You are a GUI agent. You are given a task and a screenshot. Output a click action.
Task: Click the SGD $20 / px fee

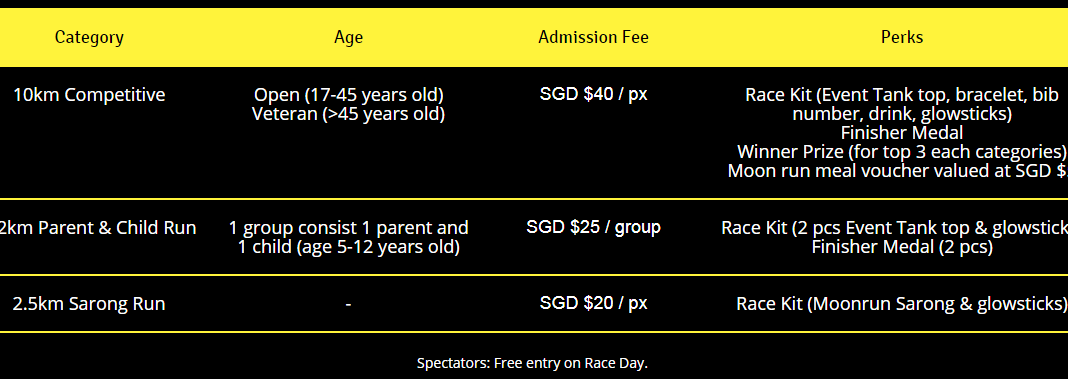point(593,303)
